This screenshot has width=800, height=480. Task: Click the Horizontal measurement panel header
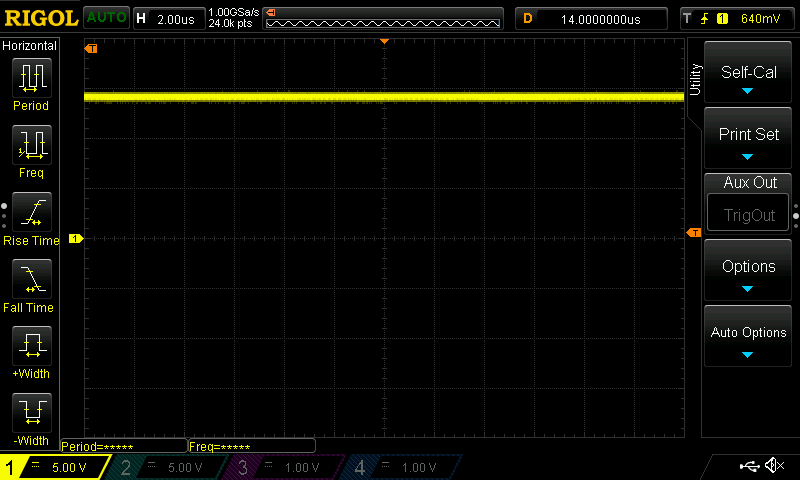30,45
